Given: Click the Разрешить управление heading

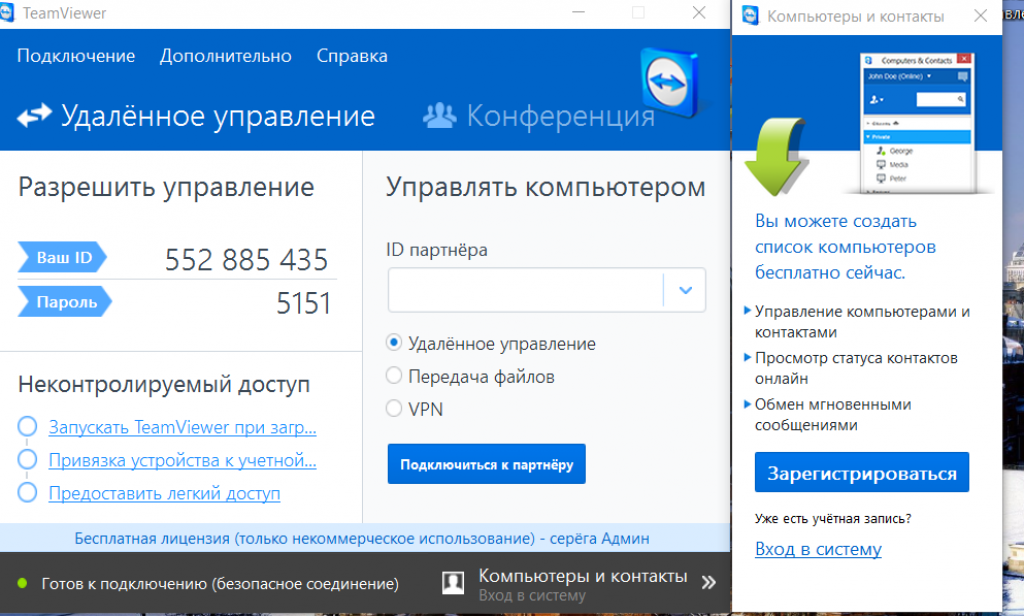Looking at the screenshot, I should point(166,187).
